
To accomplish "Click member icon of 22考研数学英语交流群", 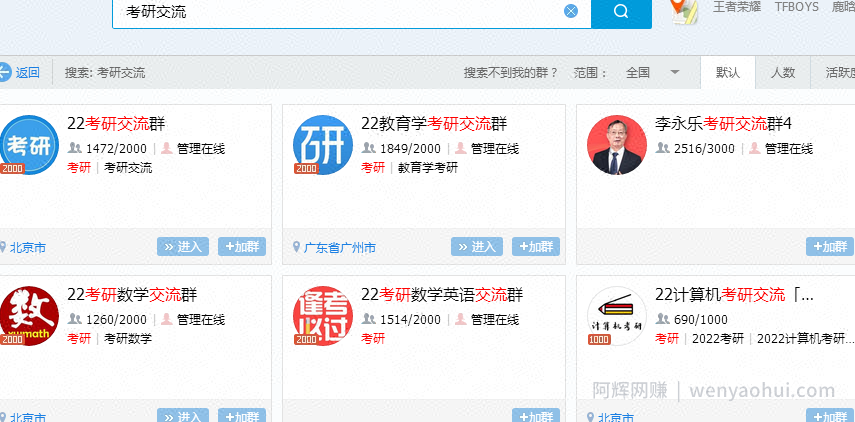I will [x=369, y=319].
